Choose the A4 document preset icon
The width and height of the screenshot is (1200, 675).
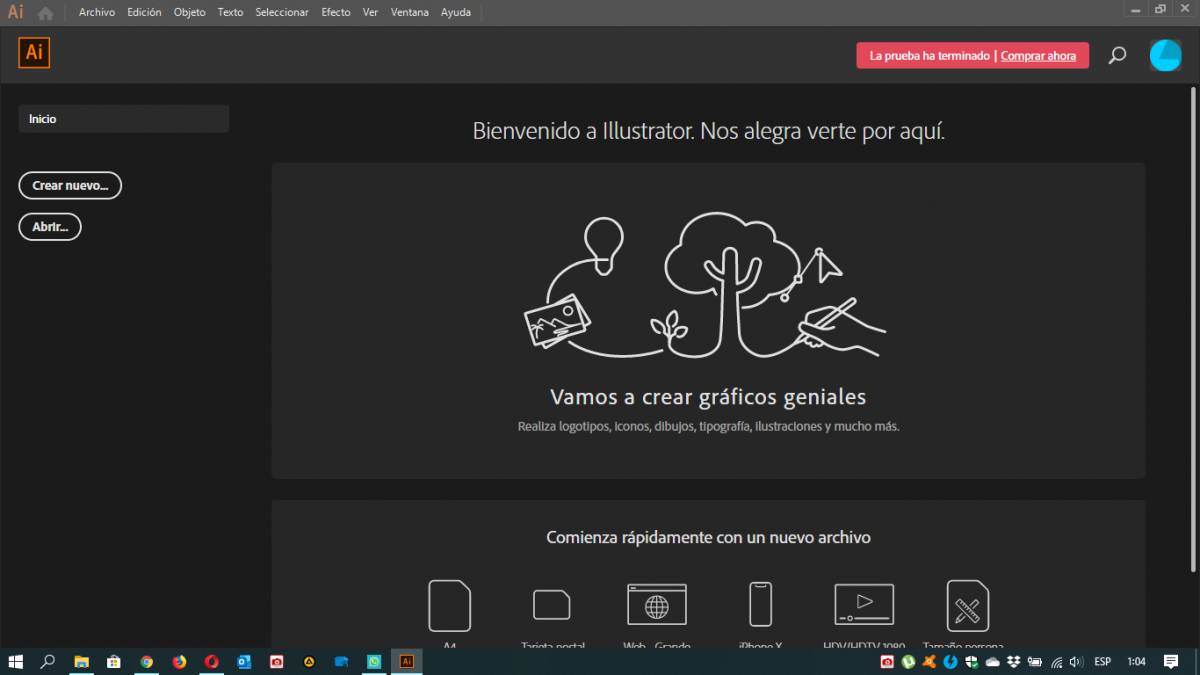pyautogui.click(x=449, y=605)
